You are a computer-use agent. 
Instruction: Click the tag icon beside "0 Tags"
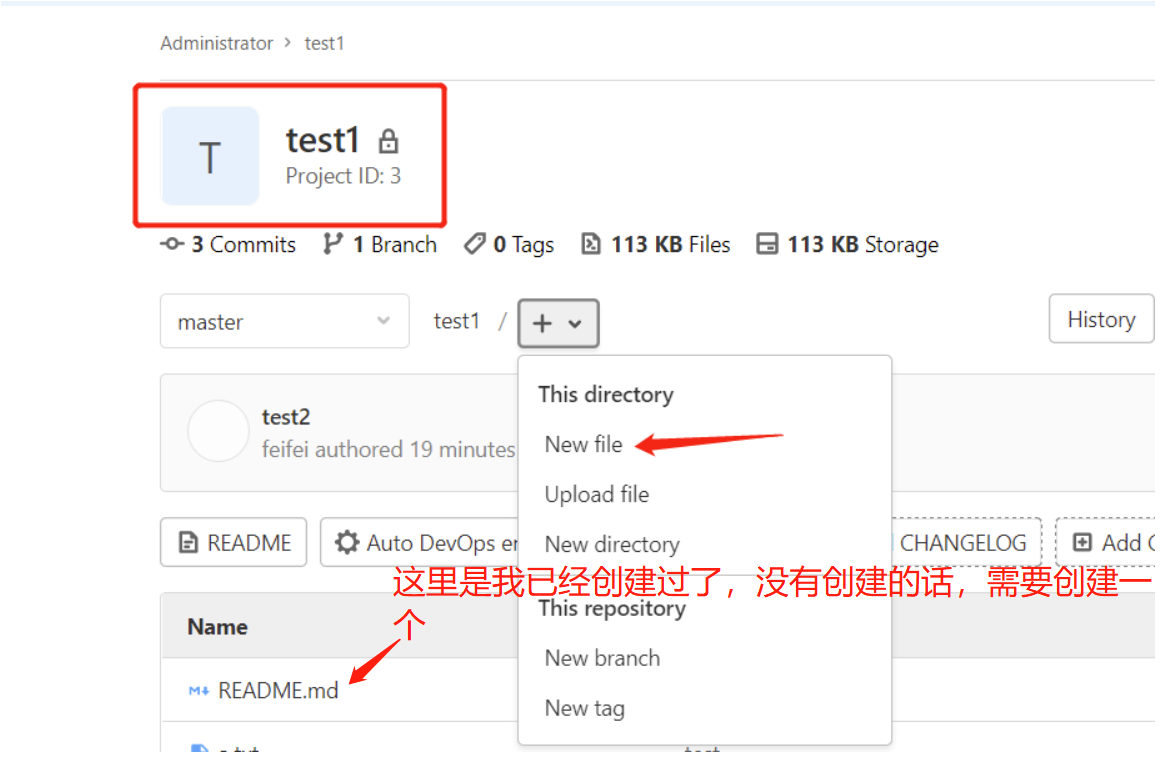[476, 243]
